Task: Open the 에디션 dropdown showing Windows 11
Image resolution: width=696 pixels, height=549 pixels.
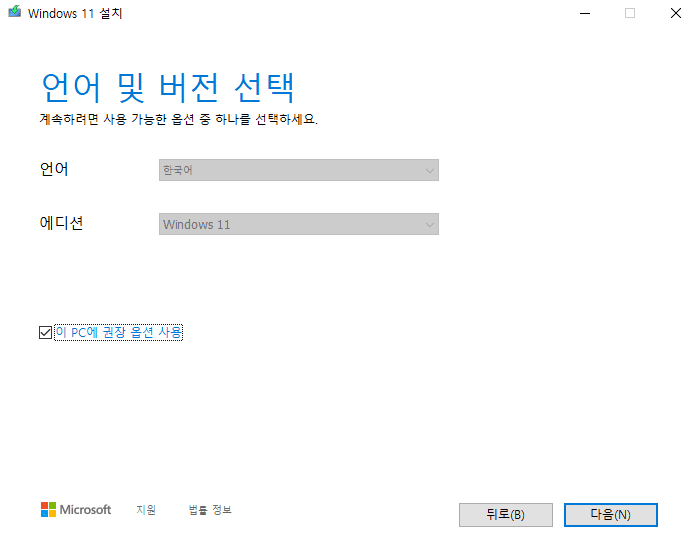Action: pos(299,224)
